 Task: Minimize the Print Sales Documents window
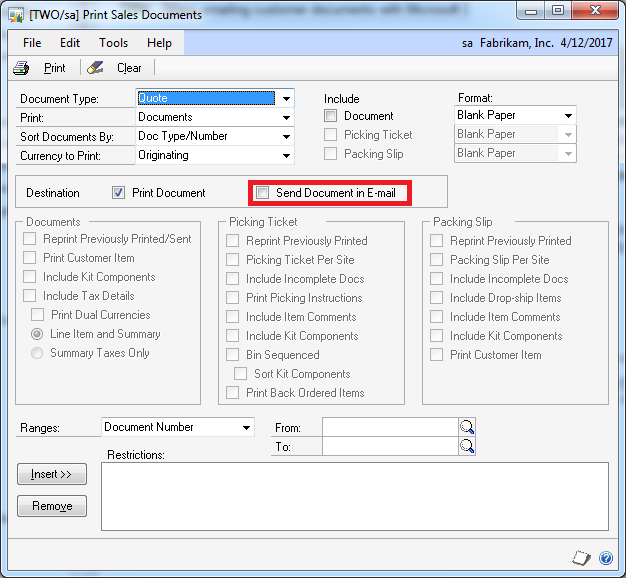pyautogui.click(x=531, y=11)
